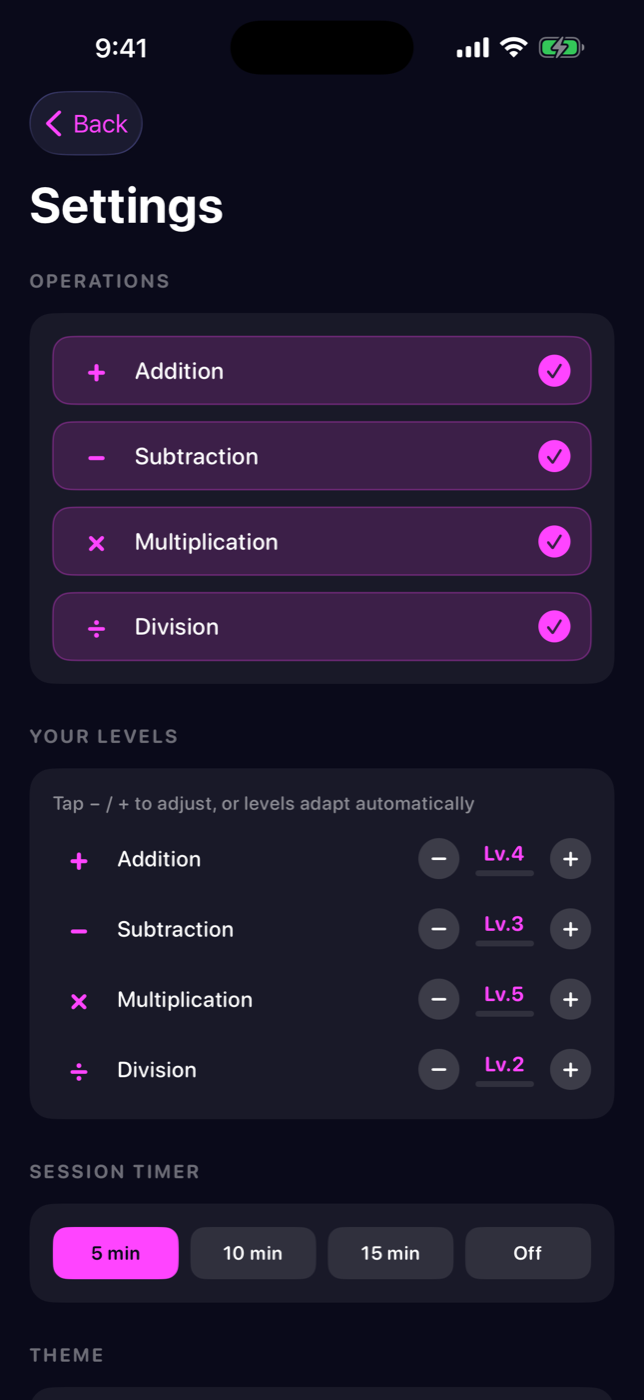This screenshot has height=1400, width=644.
Task: Tap the minus icon for Addition level
Action: [x=439, y=859]
